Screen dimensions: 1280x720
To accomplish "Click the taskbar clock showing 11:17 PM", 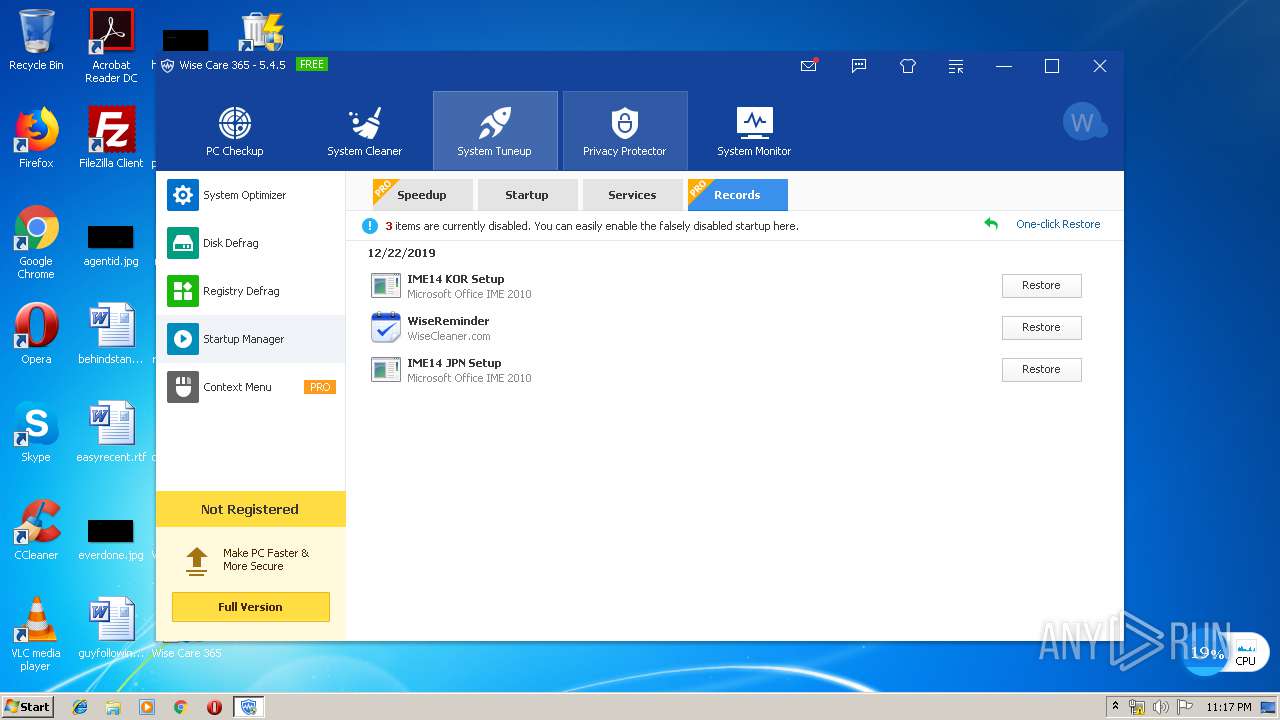I will coord(1228,707).
